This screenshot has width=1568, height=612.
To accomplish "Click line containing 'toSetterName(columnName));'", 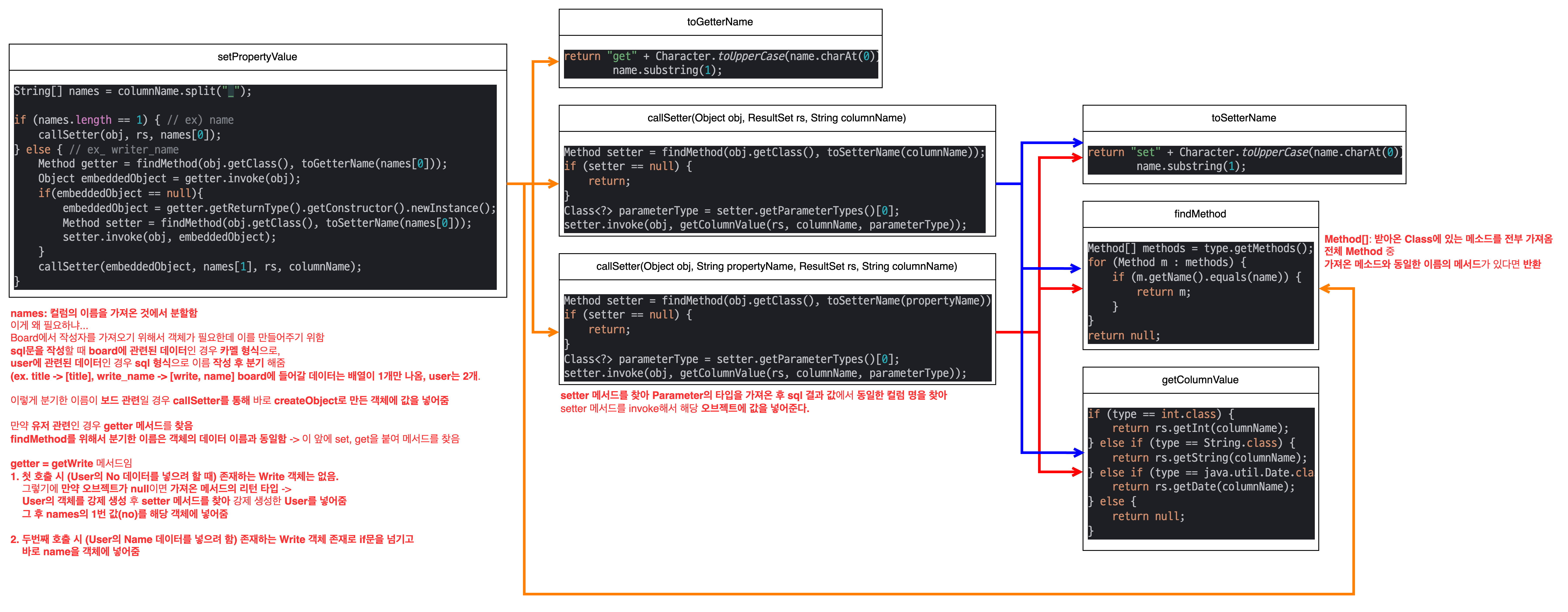I will pyautogui.click(x=774, y=153).
